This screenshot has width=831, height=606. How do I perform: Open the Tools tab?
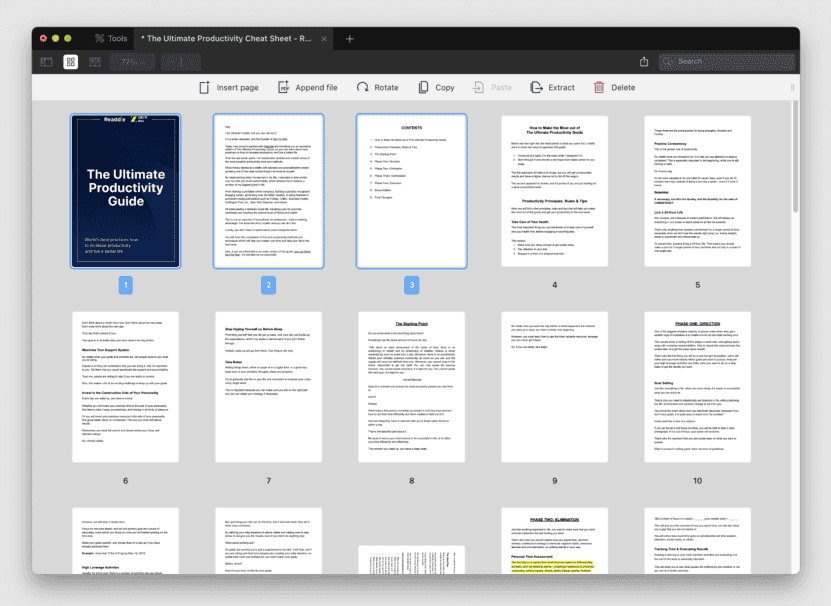(111, 39)
